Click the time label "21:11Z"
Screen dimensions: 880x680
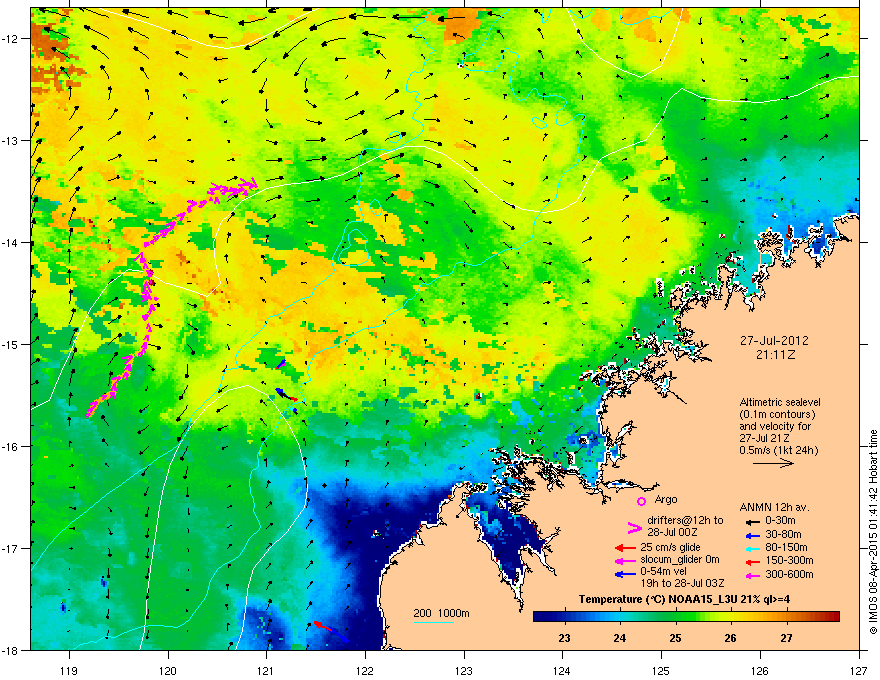[x=775, y=355]
